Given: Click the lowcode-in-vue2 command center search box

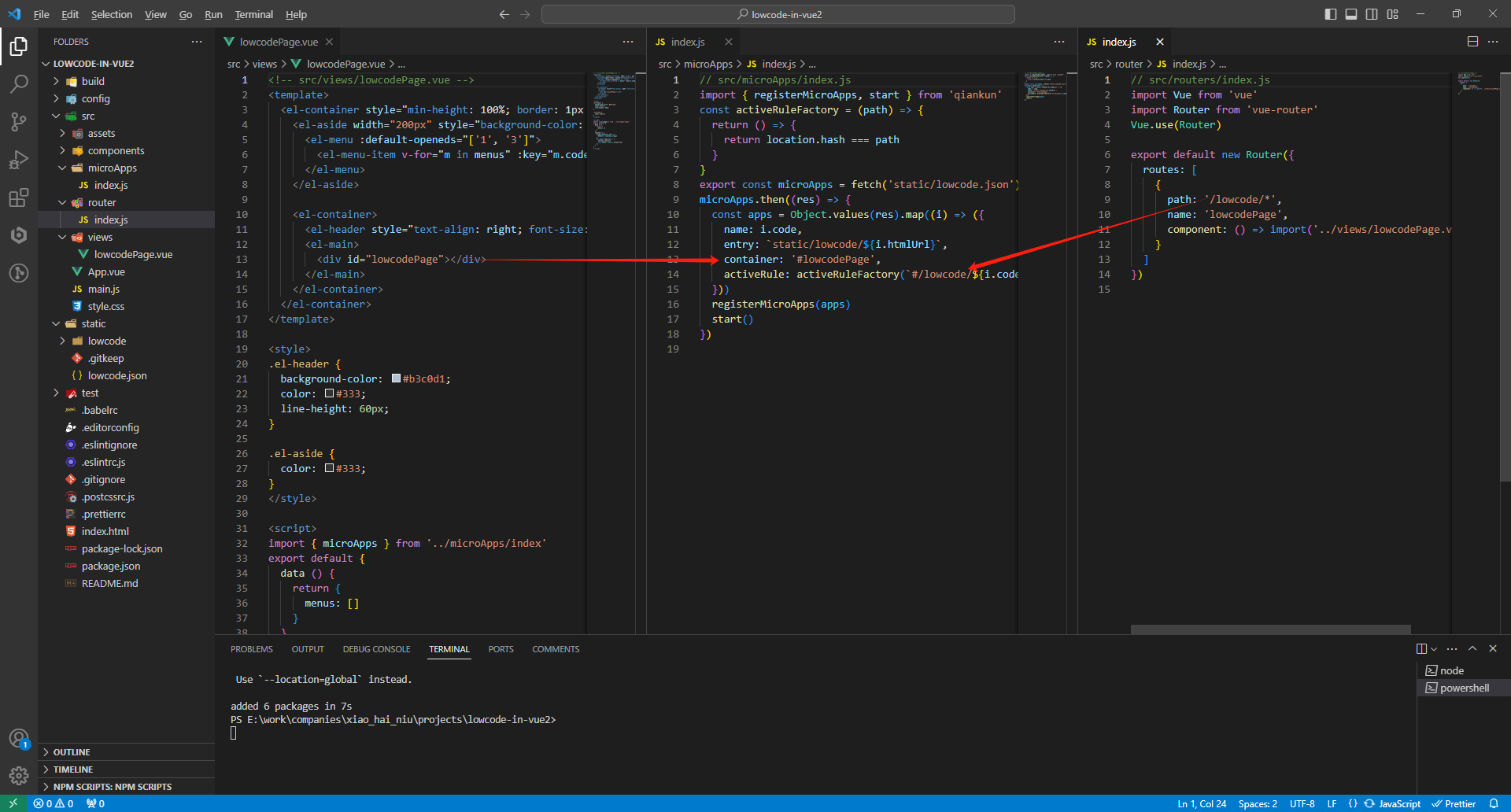Looking at the screenshot, I should click(x=778, y=14).
